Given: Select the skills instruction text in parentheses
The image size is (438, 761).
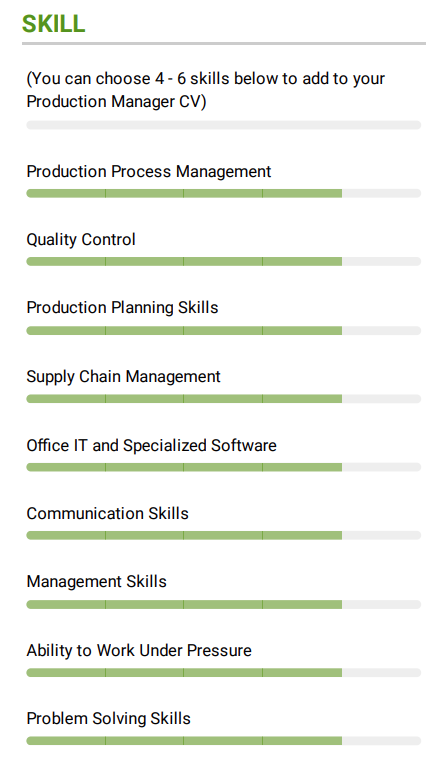Looking at the screenshot, I should 205,90.
